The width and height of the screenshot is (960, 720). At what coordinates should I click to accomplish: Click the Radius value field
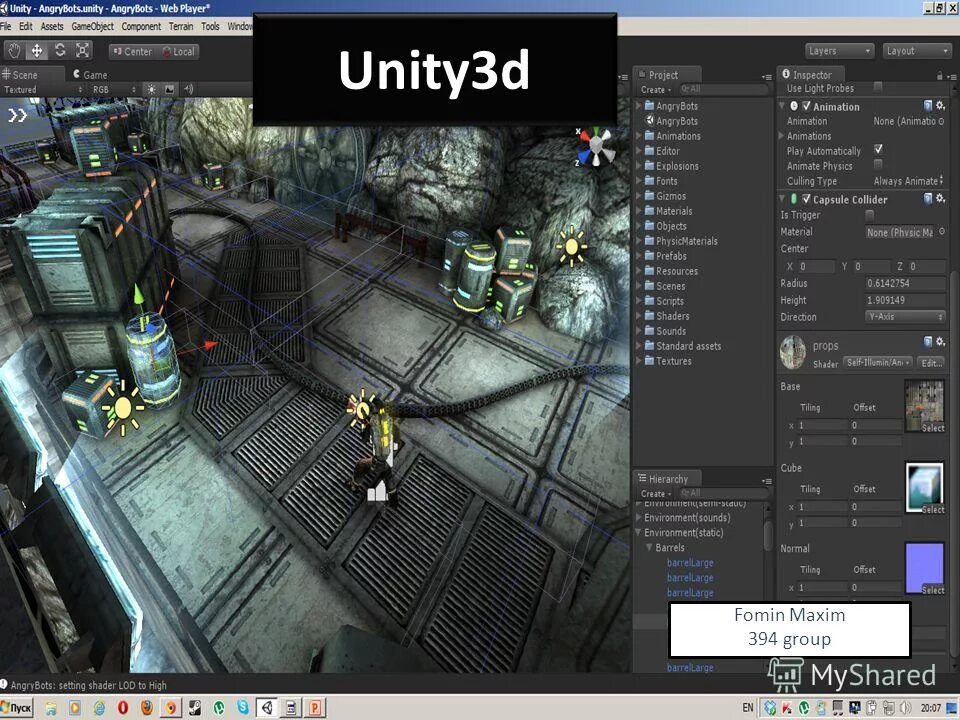click(x=906, y=283)
